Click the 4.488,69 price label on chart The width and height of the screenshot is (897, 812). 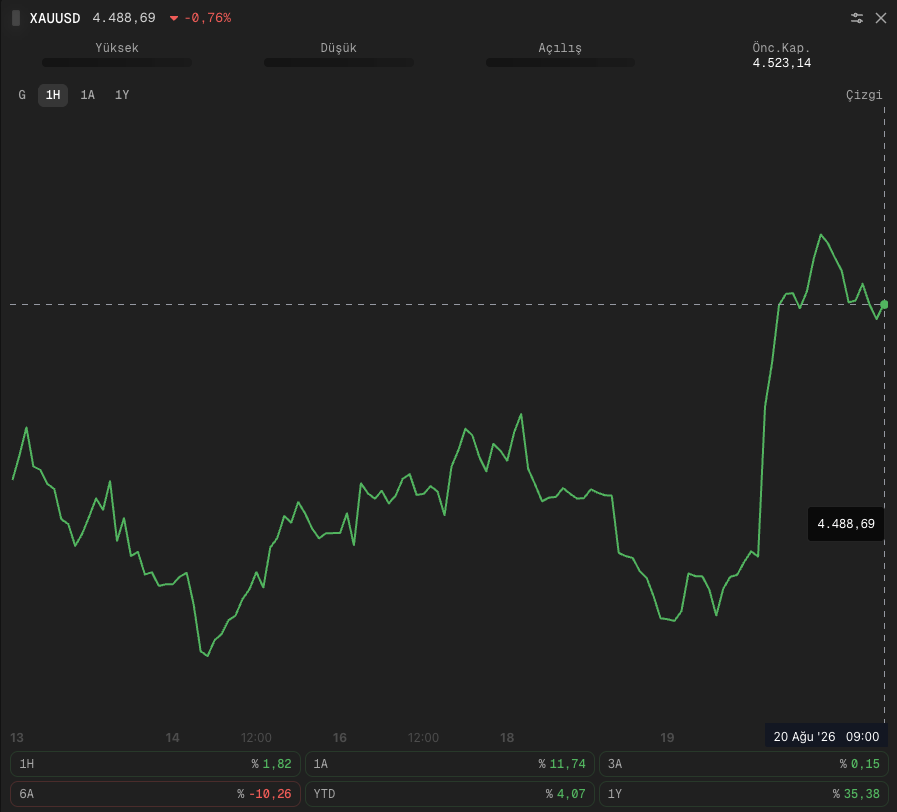846,524
